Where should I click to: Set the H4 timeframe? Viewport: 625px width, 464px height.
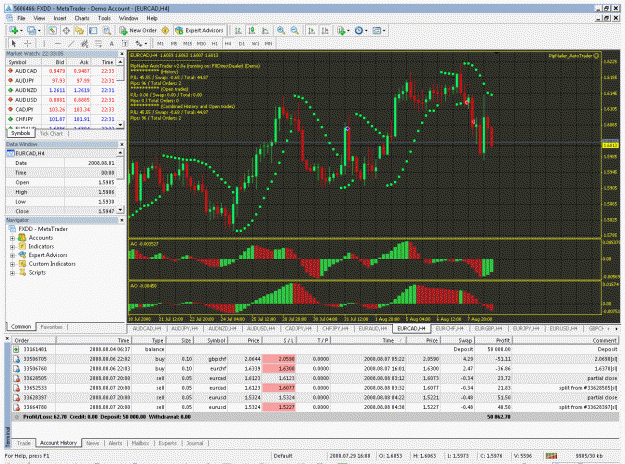[x=228, y=43]
